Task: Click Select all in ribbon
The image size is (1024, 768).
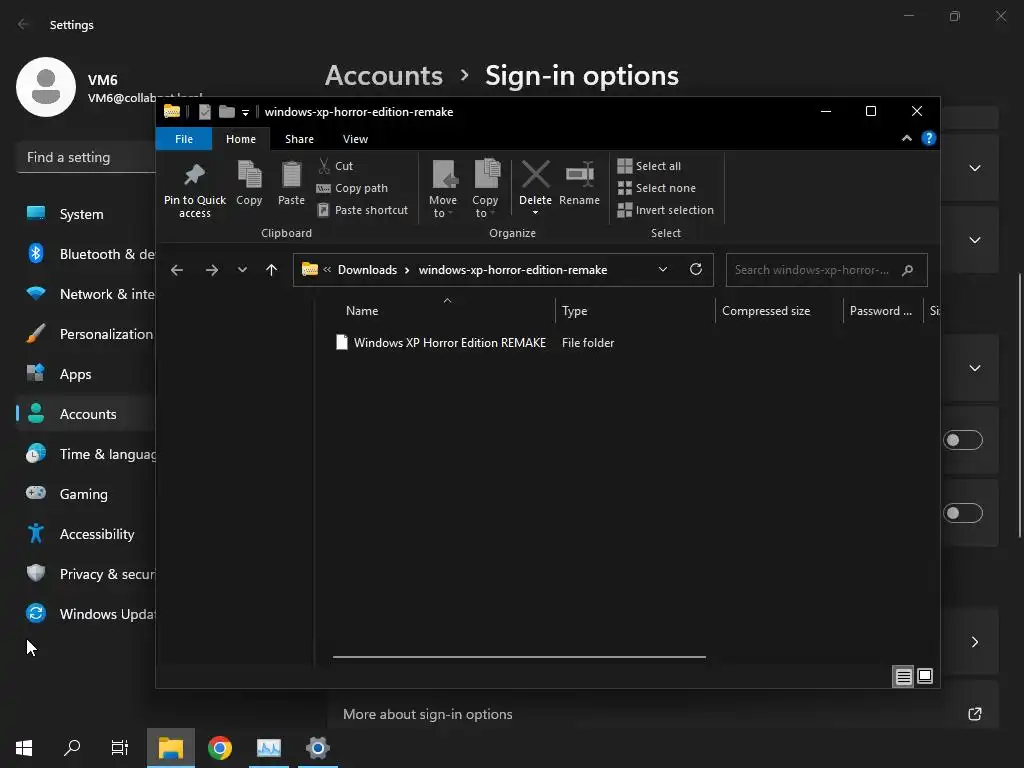Action: click(650, 166)
